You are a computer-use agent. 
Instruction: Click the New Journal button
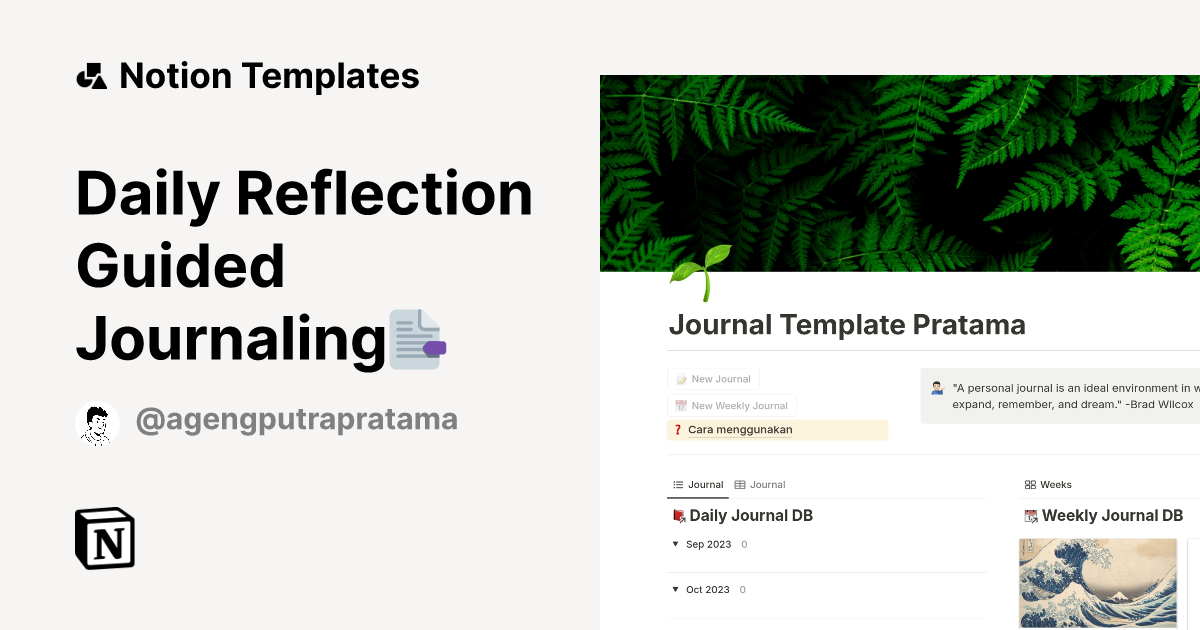(x=713, y=379)
